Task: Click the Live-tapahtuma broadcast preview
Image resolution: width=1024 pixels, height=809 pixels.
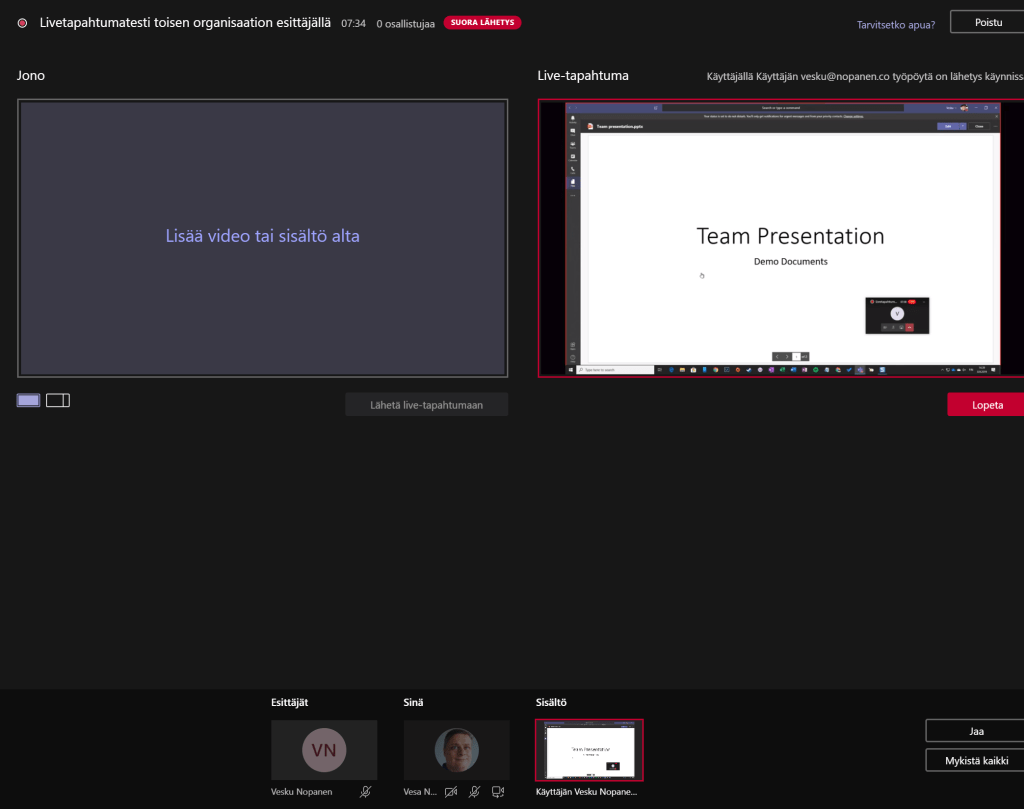Action: [x=781, y=238]
